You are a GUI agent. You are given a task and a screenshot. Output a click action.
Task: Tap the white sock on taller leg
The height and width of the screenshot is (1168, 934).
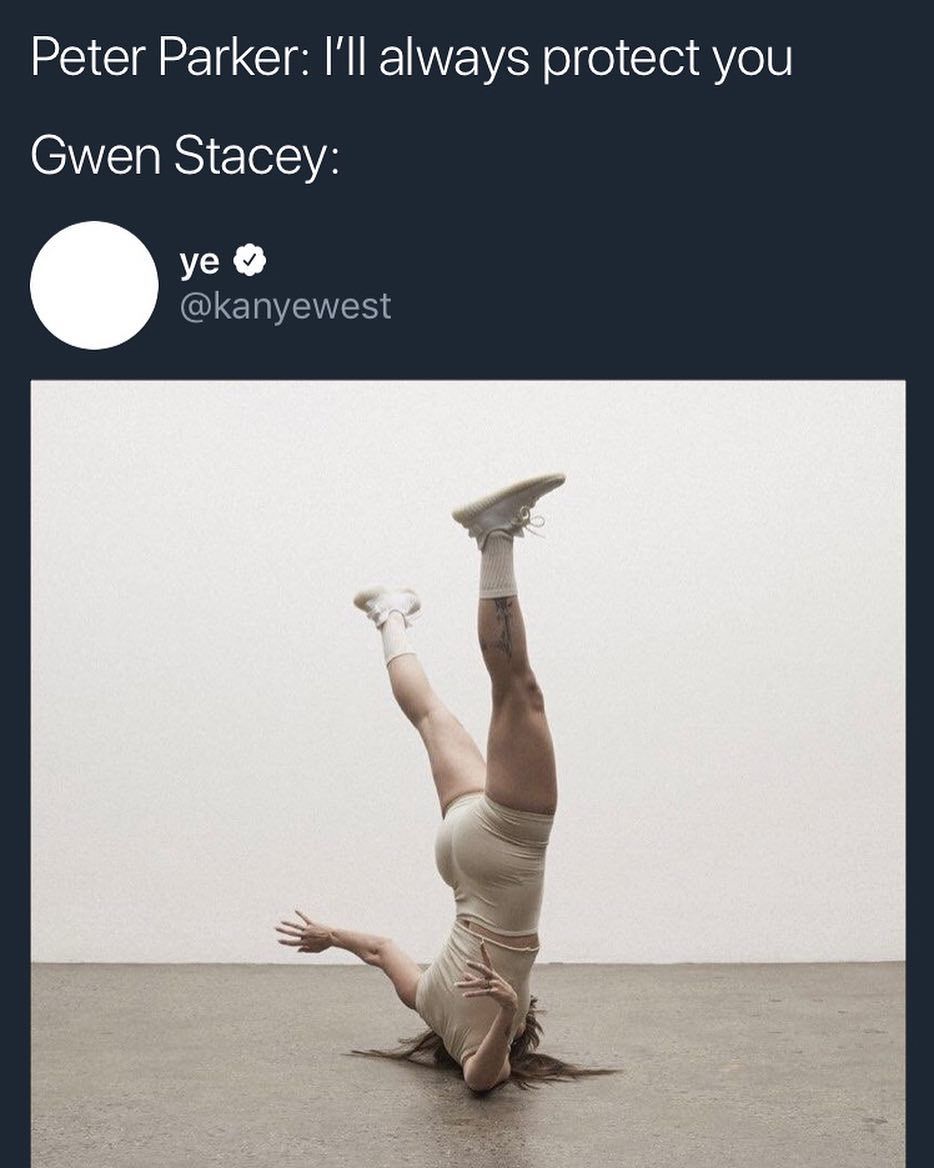click(498, 566)
